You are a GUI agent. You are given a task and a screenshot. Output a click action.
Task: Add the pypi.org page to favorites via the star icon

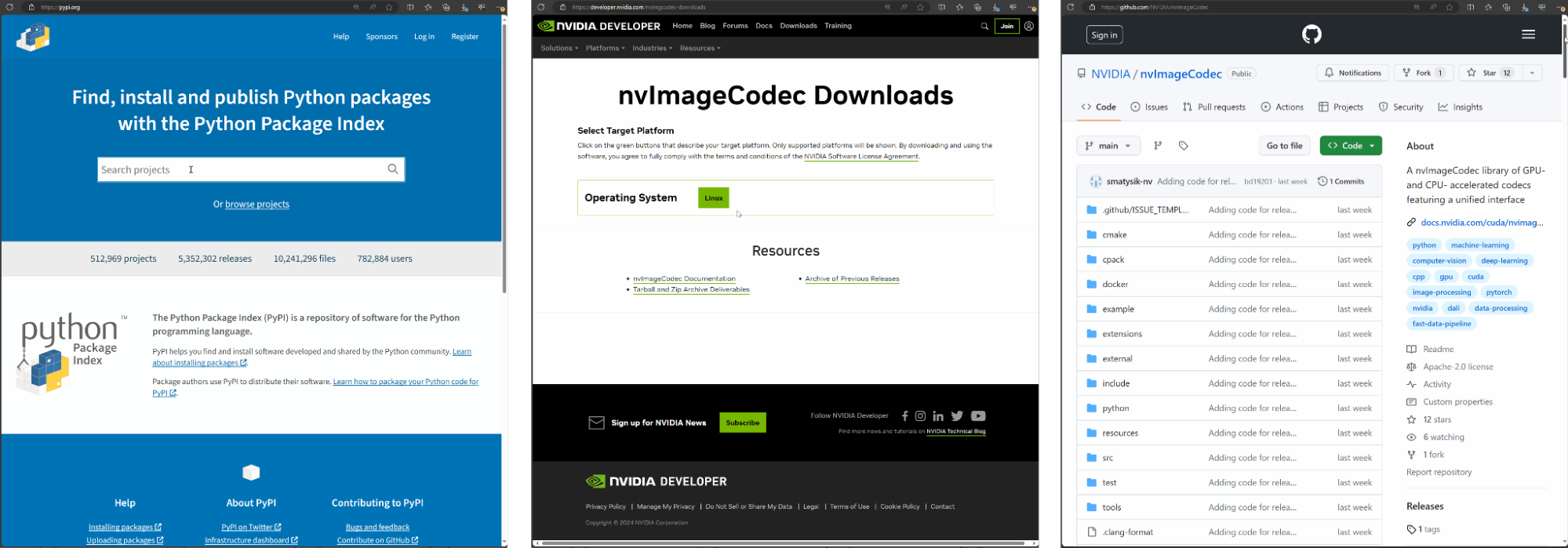tap(389, 7)
